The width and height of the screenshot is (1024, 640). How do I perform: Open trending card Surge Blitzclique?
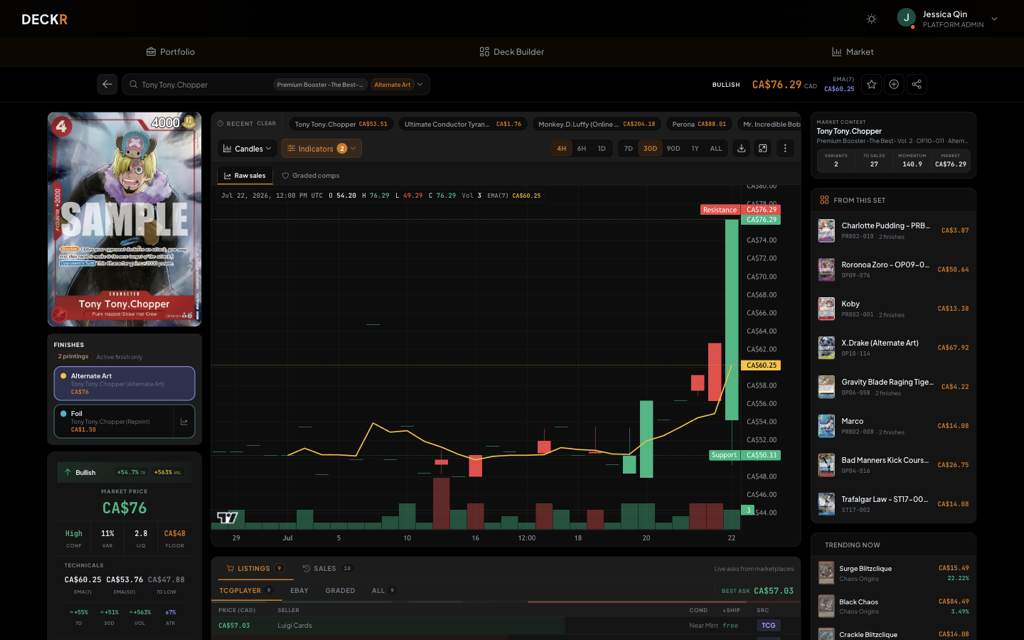[893, 573]
